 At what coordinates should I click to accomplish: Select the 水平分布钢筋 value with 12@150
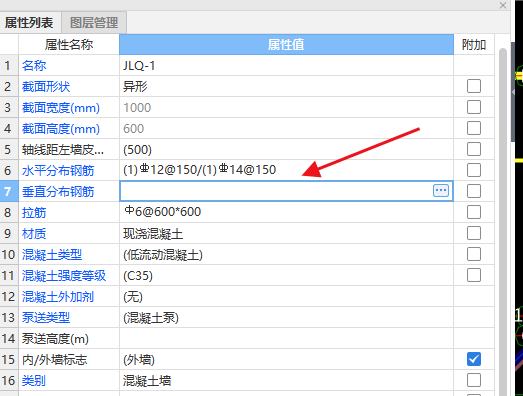click(x=286, y=170)
